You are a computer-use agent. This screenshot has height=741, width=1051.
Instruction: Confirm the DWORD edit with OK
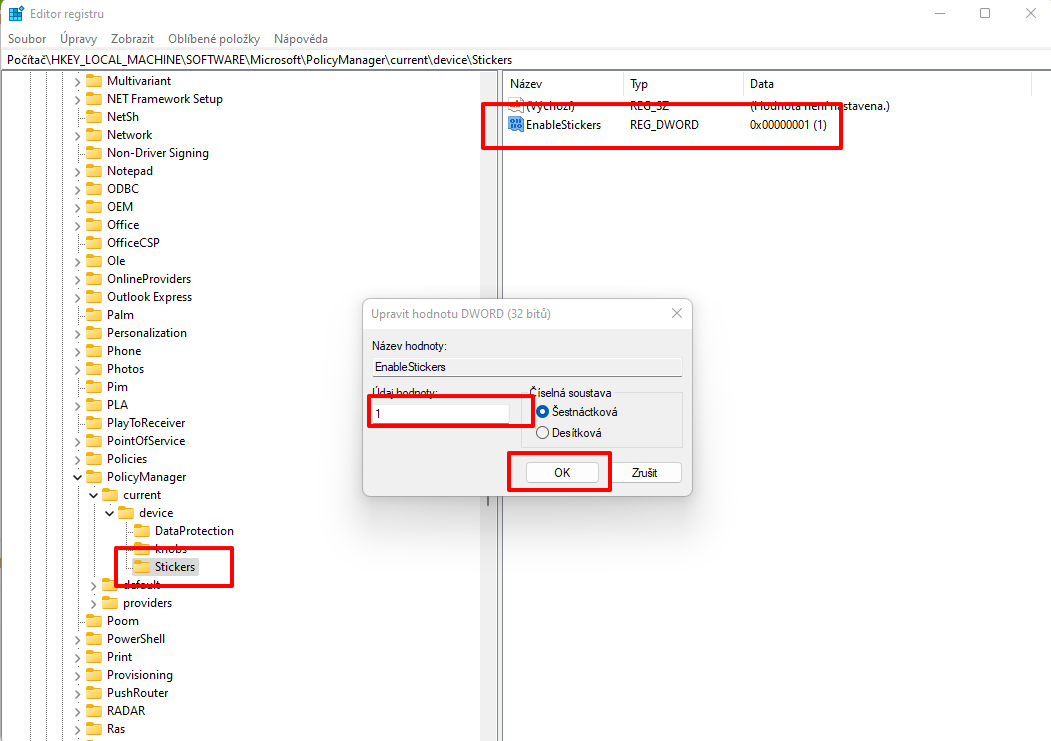562,472
